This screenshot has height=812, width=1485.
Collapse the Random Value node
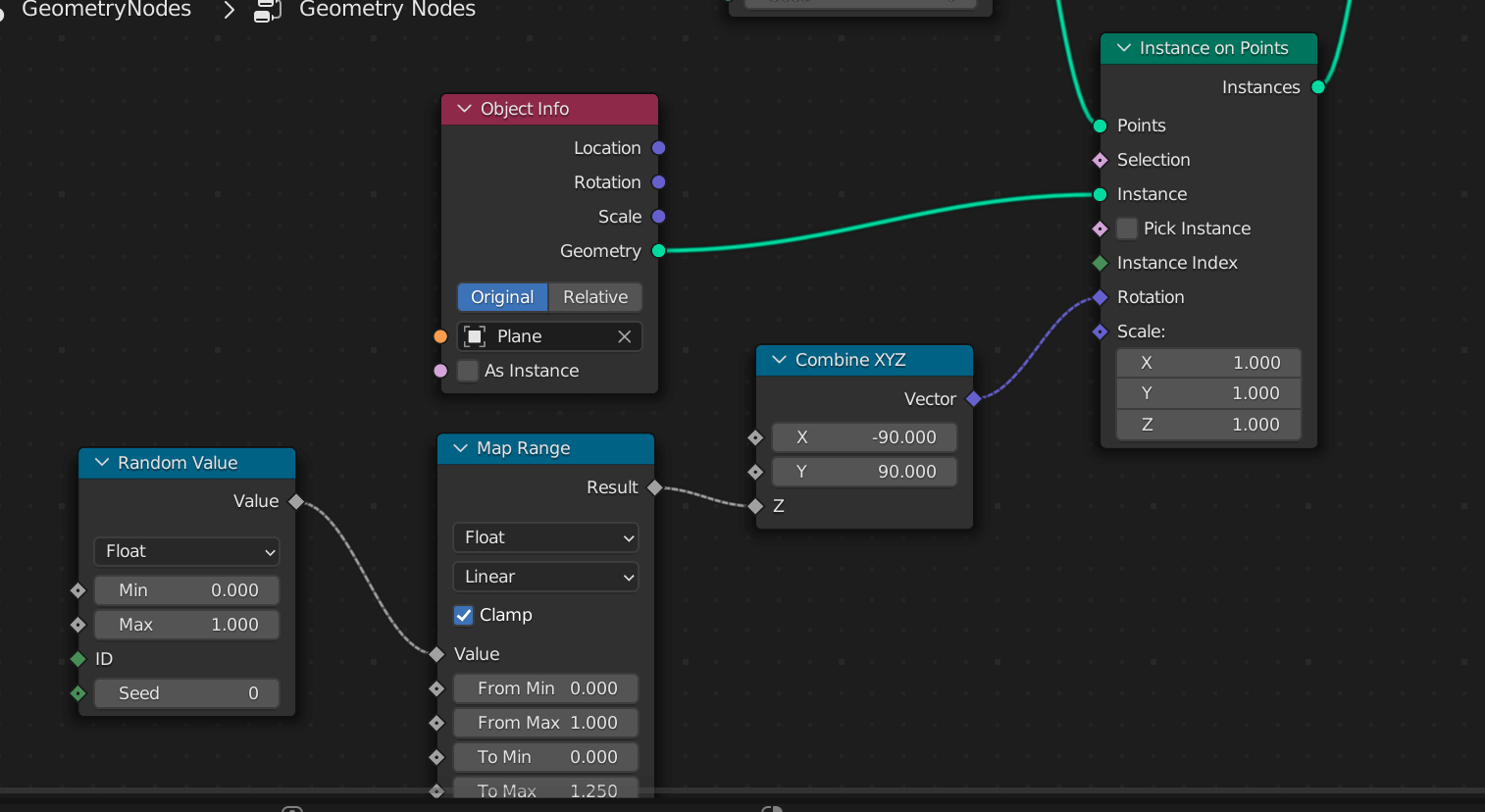tap(101, 463)
